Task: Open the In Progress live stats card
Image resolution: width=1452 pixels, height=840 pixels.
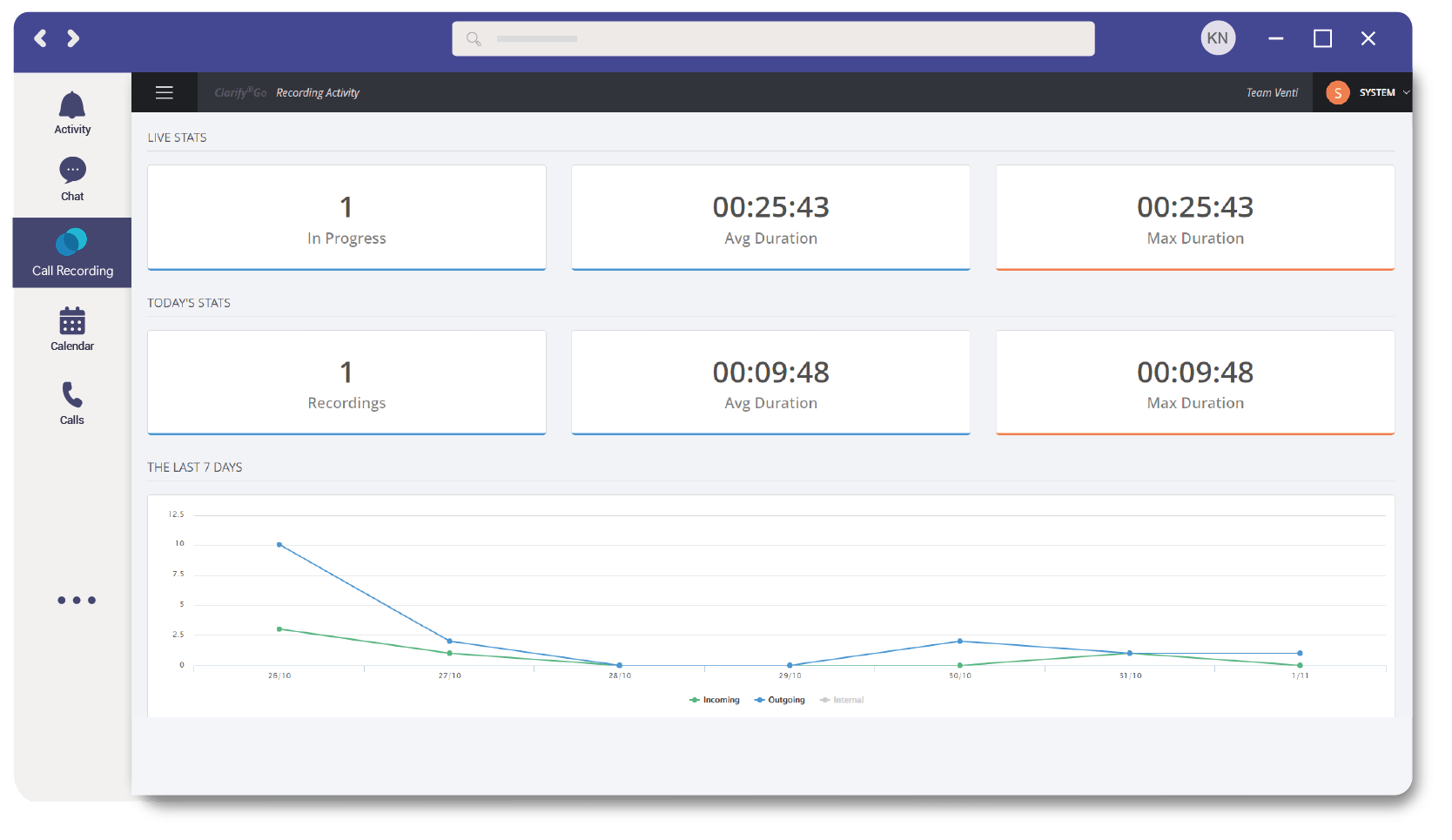Action: pyautogui.click(x=346, y=218)
